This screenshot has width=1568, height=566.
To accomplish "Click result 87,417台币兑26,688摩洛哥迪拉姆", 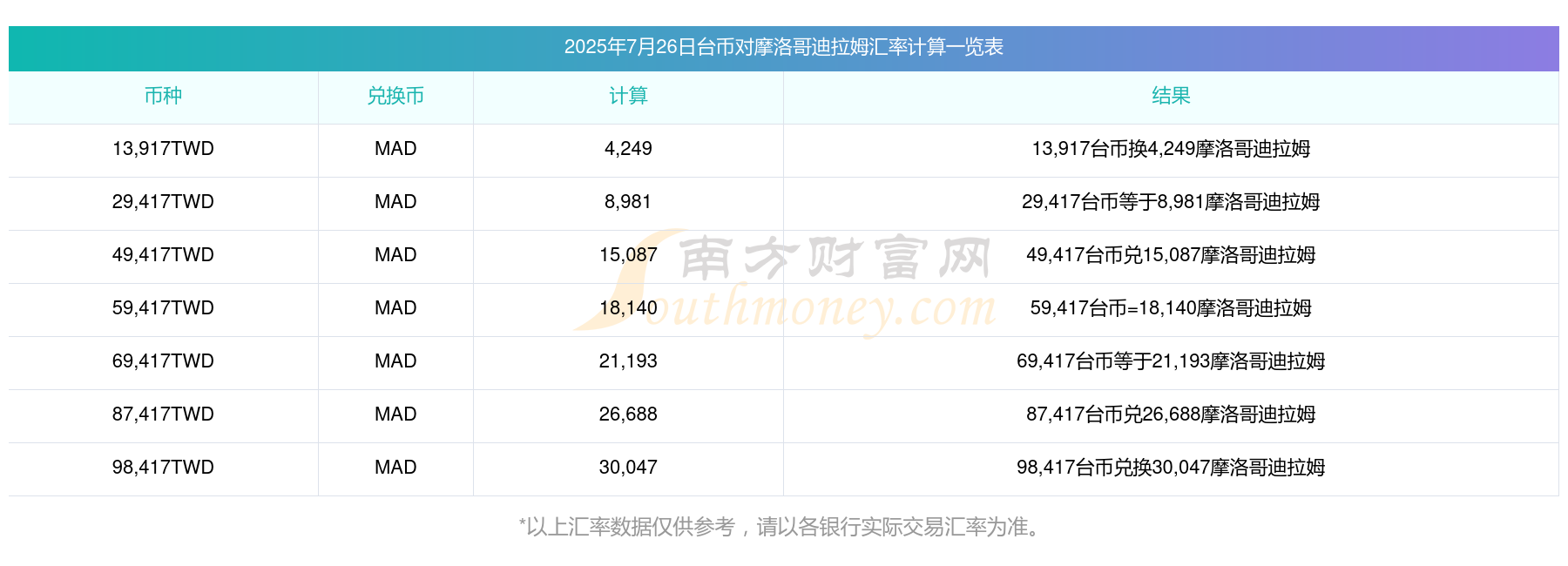I will click(x=1171, y=414).
